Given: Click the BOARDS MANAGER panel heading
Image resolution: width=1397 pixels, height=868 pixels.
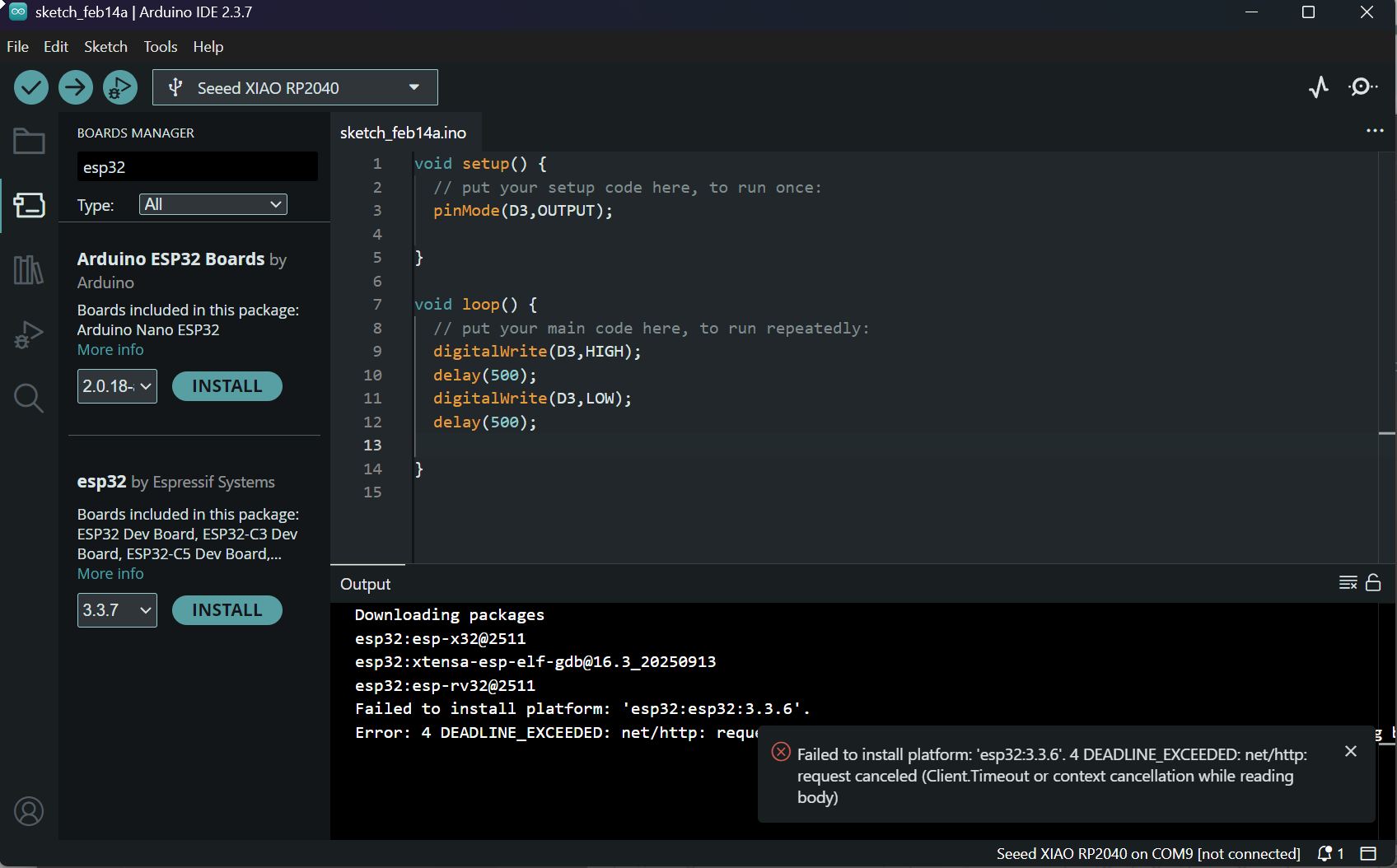Looking at the screenshot, I should [x=136, y=133].
